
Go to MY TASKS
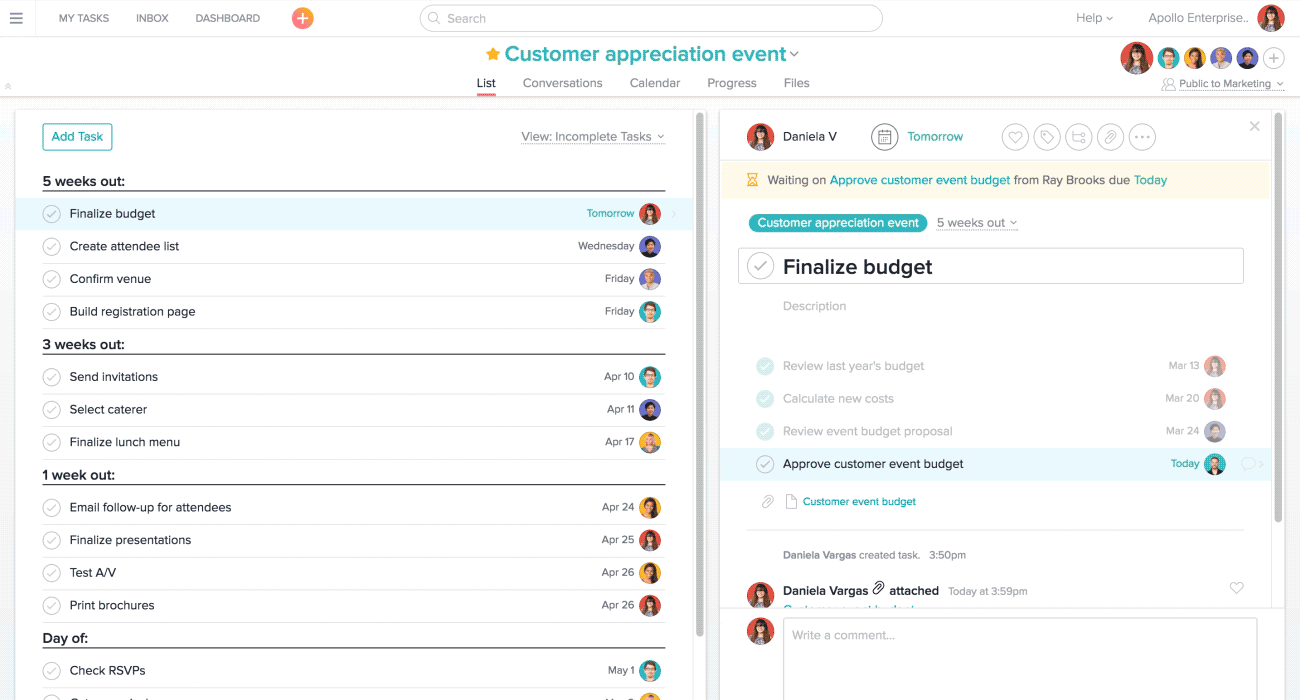click(x=84, y=18)
